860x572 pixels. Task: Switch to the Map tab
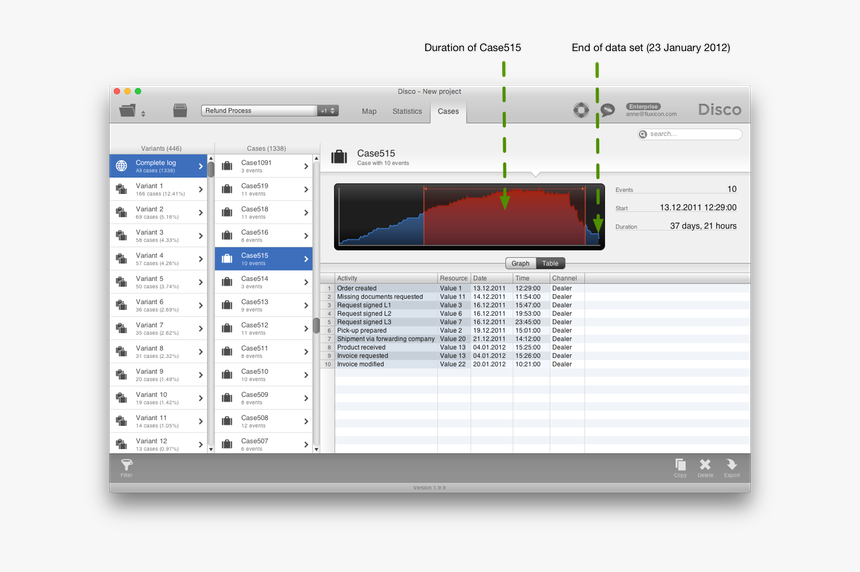coord(369,111)
